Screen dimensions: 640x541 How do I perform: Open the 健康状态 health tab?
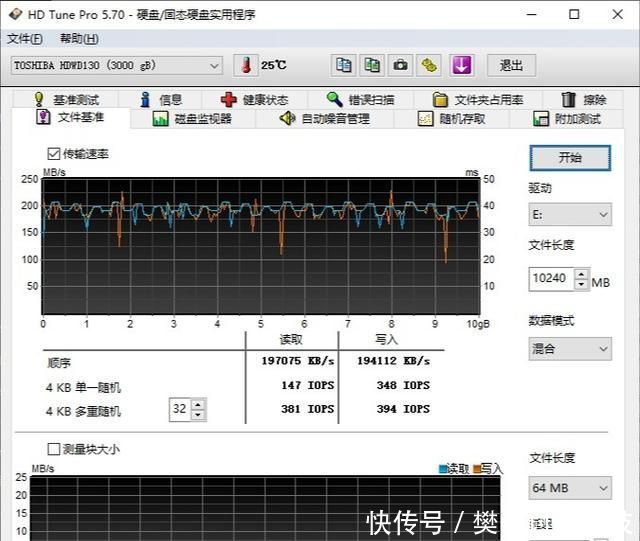coord(254,100)
